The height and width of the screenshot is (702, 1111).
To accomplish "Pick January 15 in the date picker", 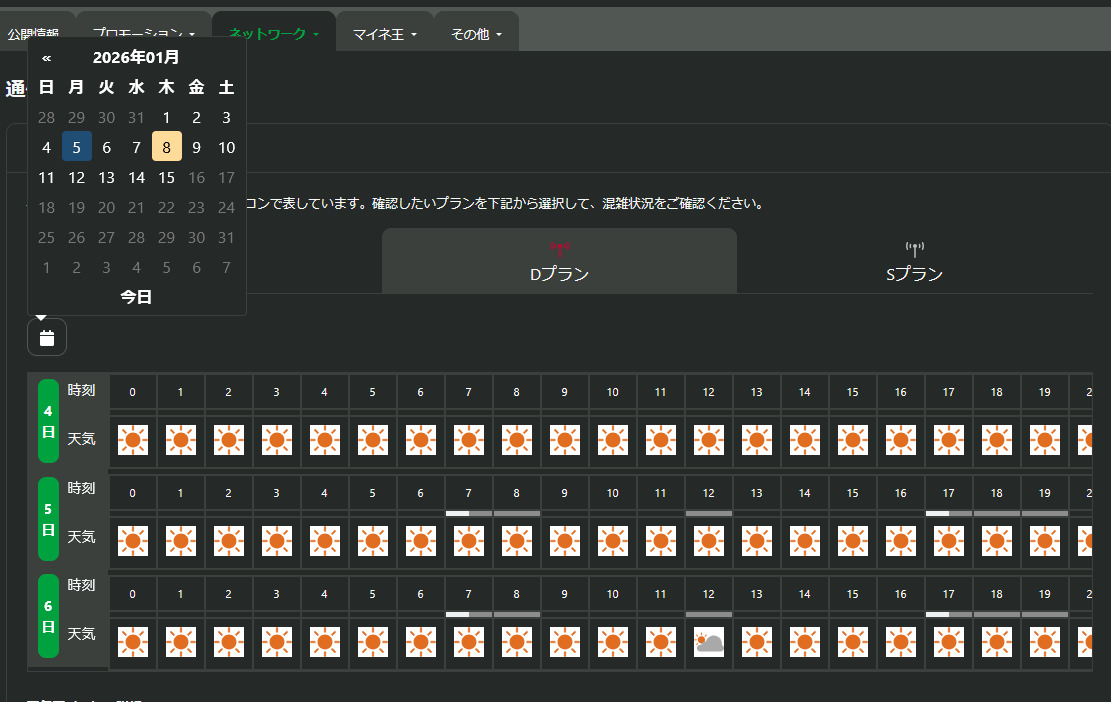I will pos(167,178).
